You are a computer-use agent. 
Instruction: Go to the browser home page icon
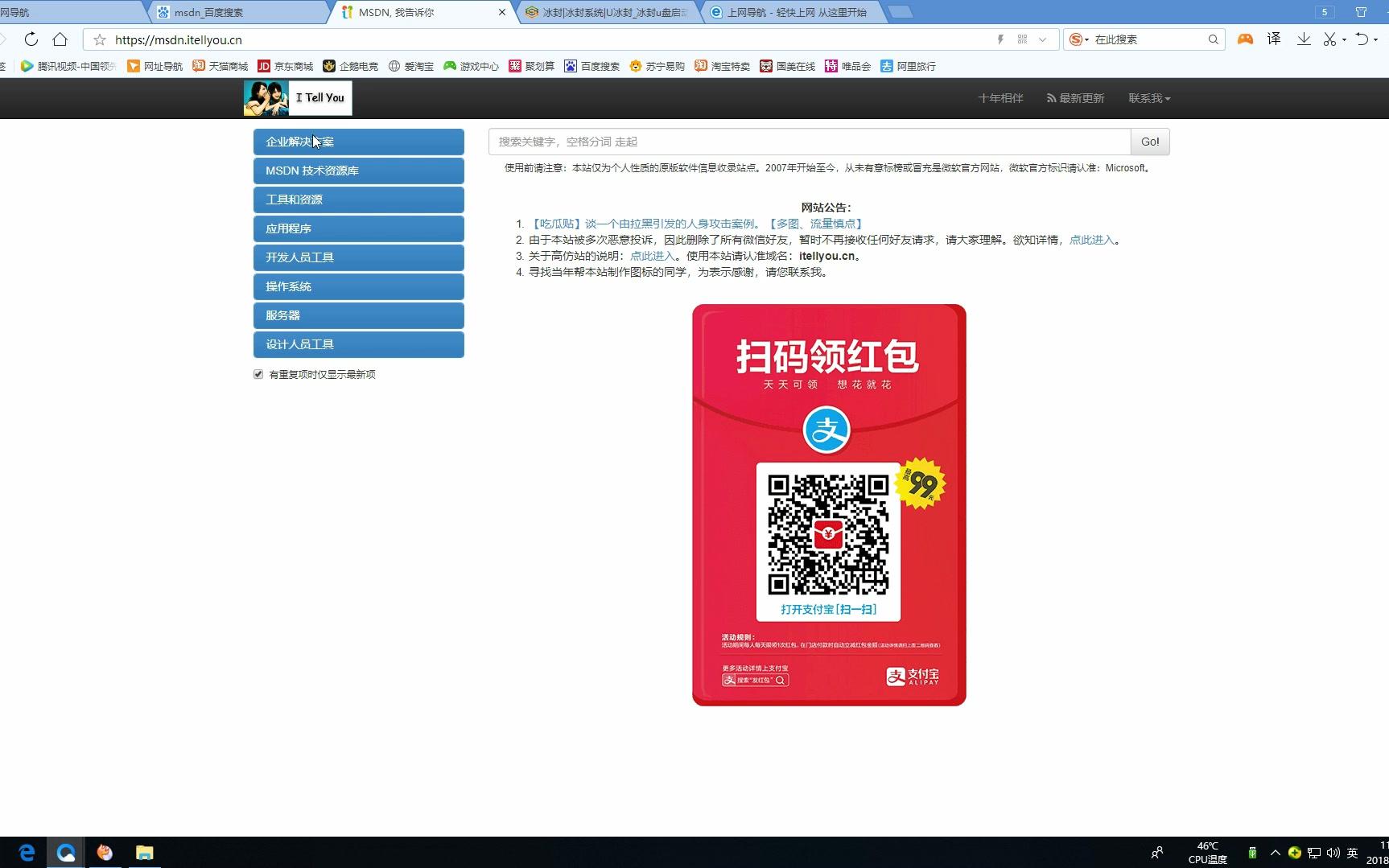coord(60,39)
